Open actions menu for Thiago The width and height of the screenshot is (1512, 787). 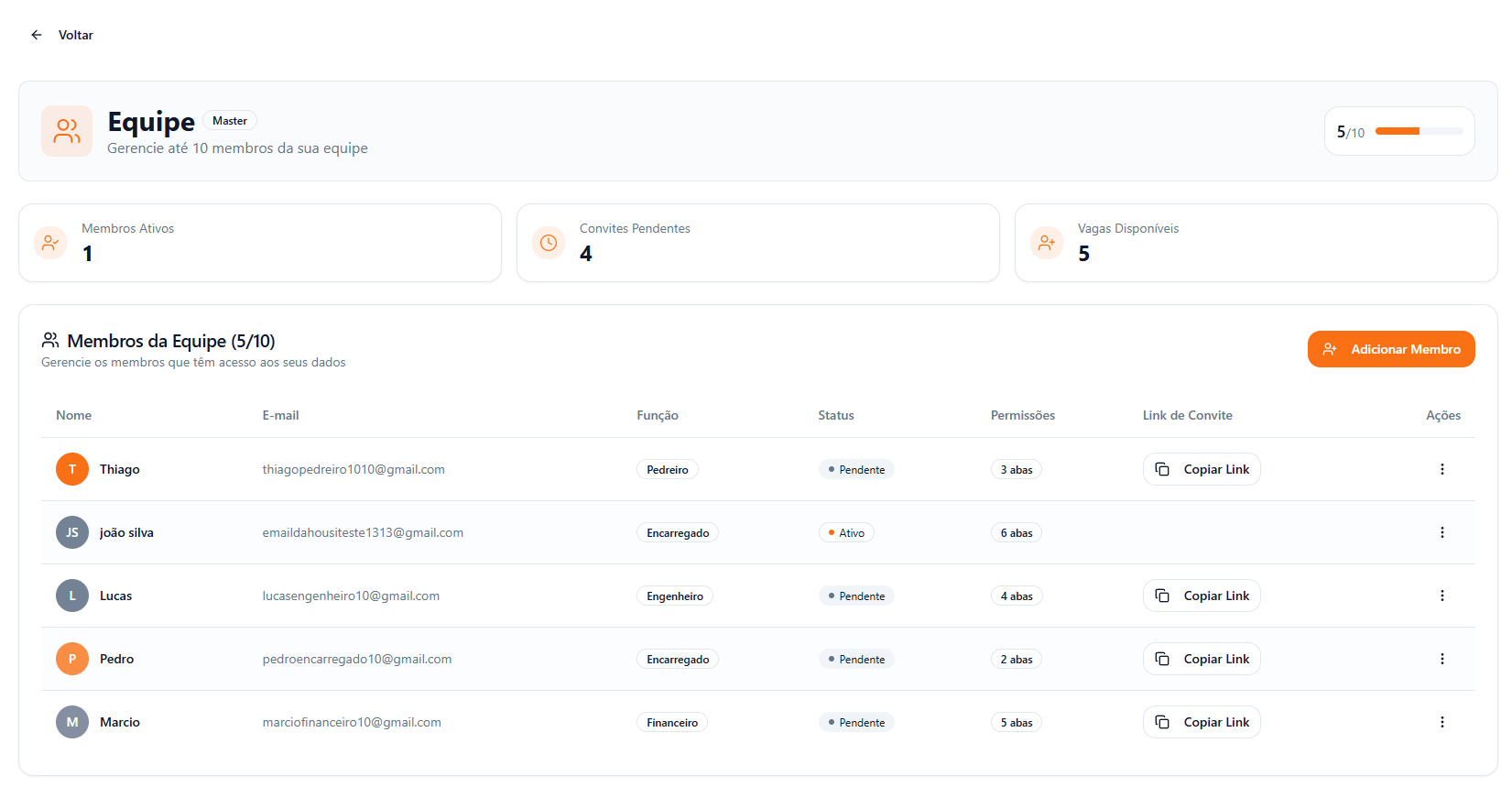click(1441, 469)
